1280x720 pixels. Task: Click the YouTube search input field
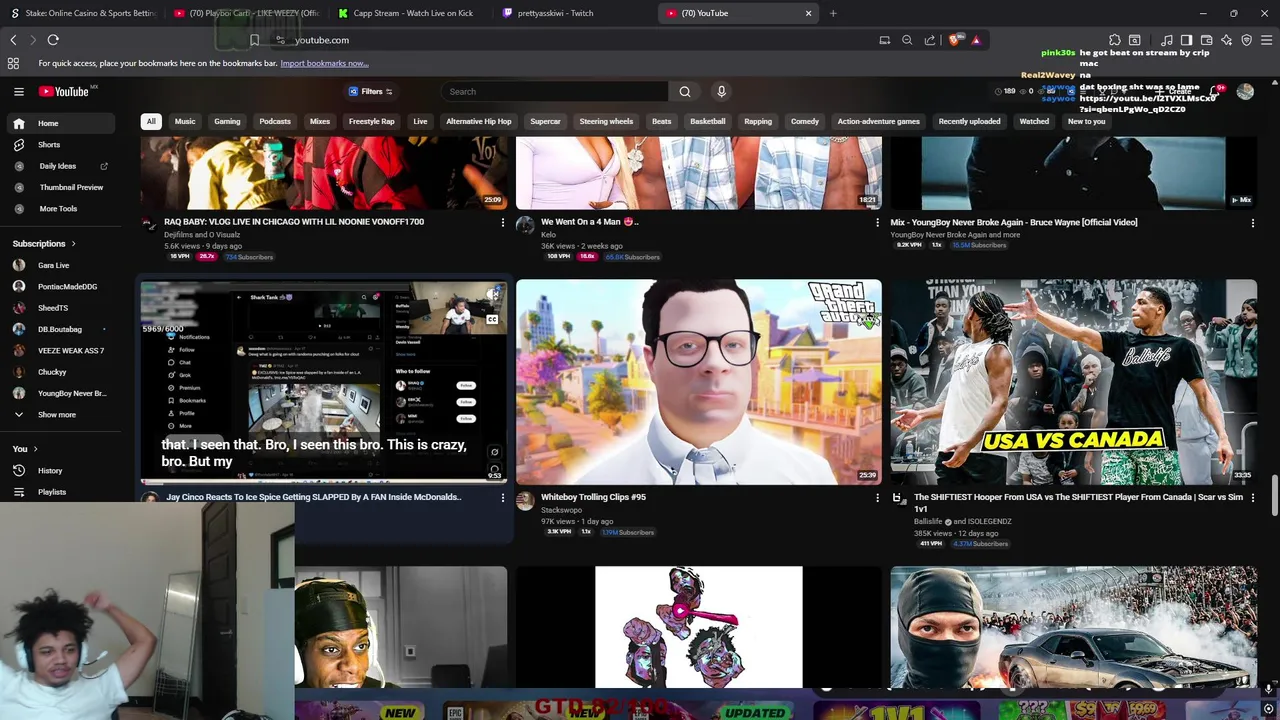pos(554,91)
